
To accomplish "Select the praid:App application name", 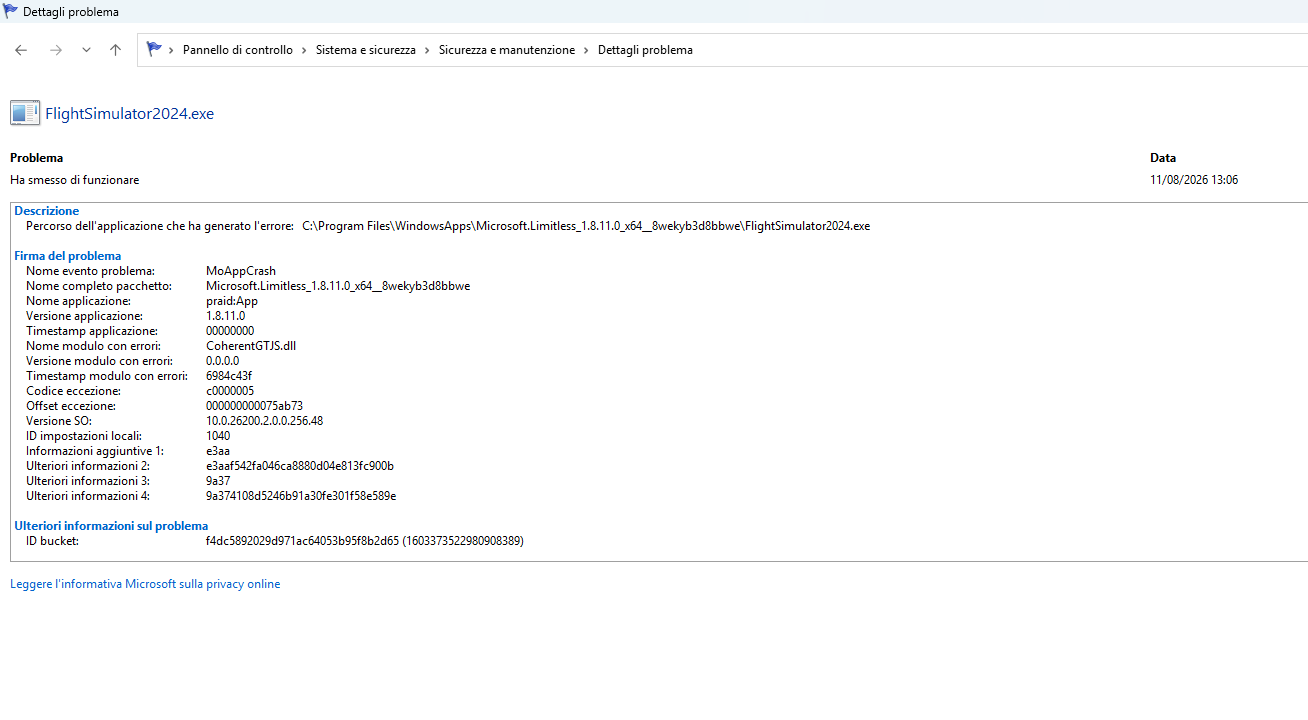I will (x=232, y=301).
